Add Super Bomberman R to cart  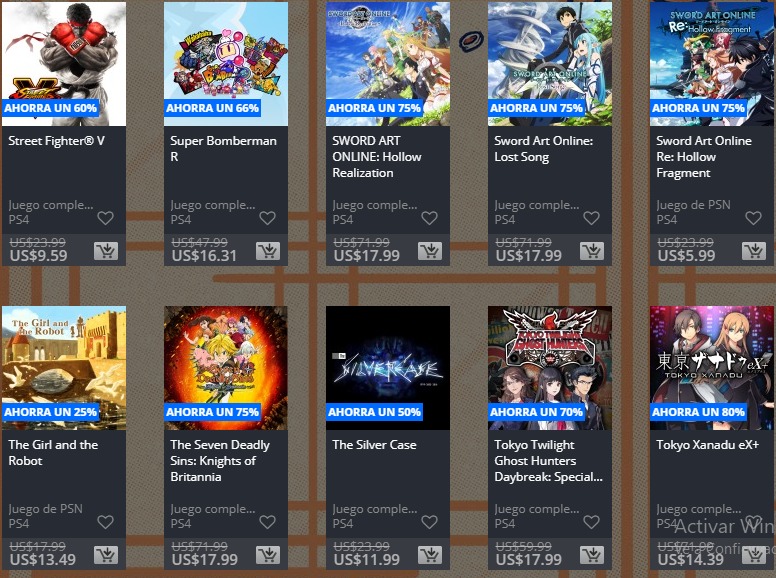(x=268, y=251)
